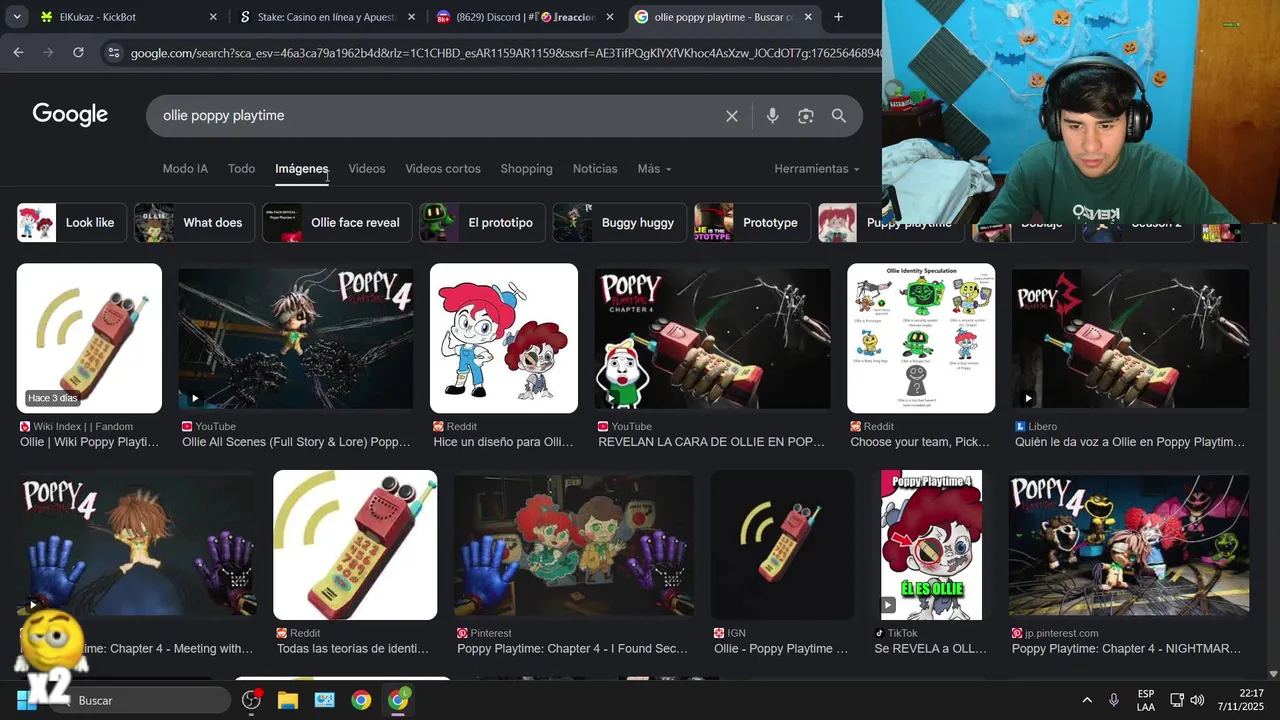The image size is (1280, 720).
Task: Open the Libero Poppy 3 video thumbnail
Action: 1130,338
